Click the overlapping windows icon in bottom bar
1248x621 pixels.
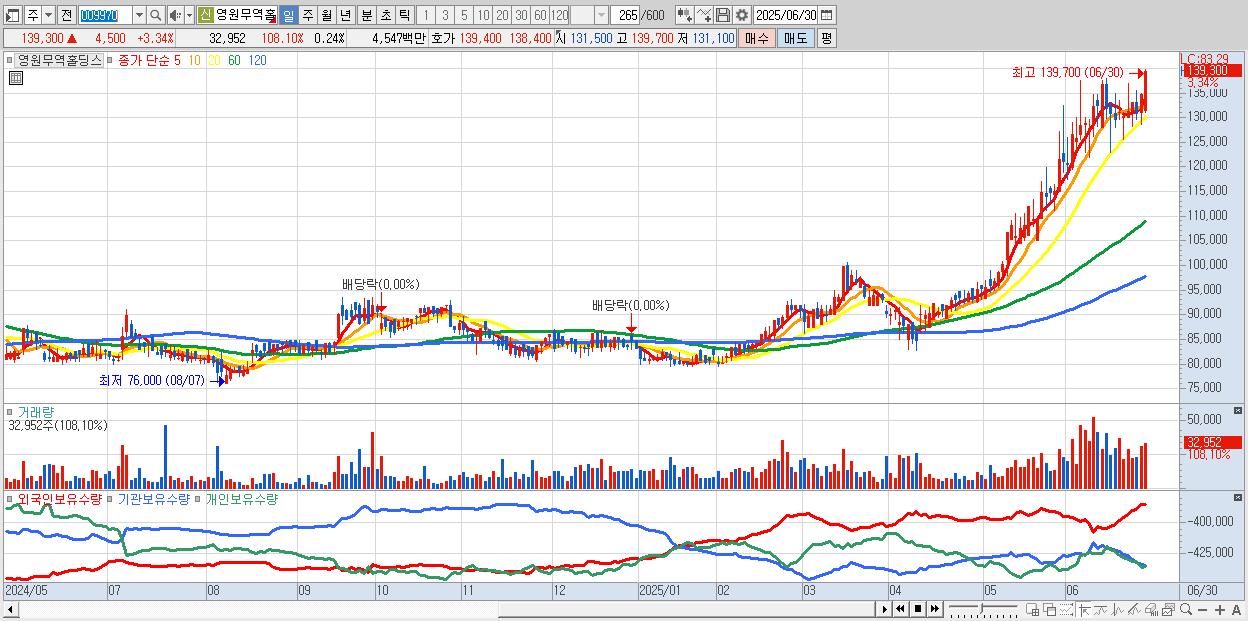[x=1050, y=610]
